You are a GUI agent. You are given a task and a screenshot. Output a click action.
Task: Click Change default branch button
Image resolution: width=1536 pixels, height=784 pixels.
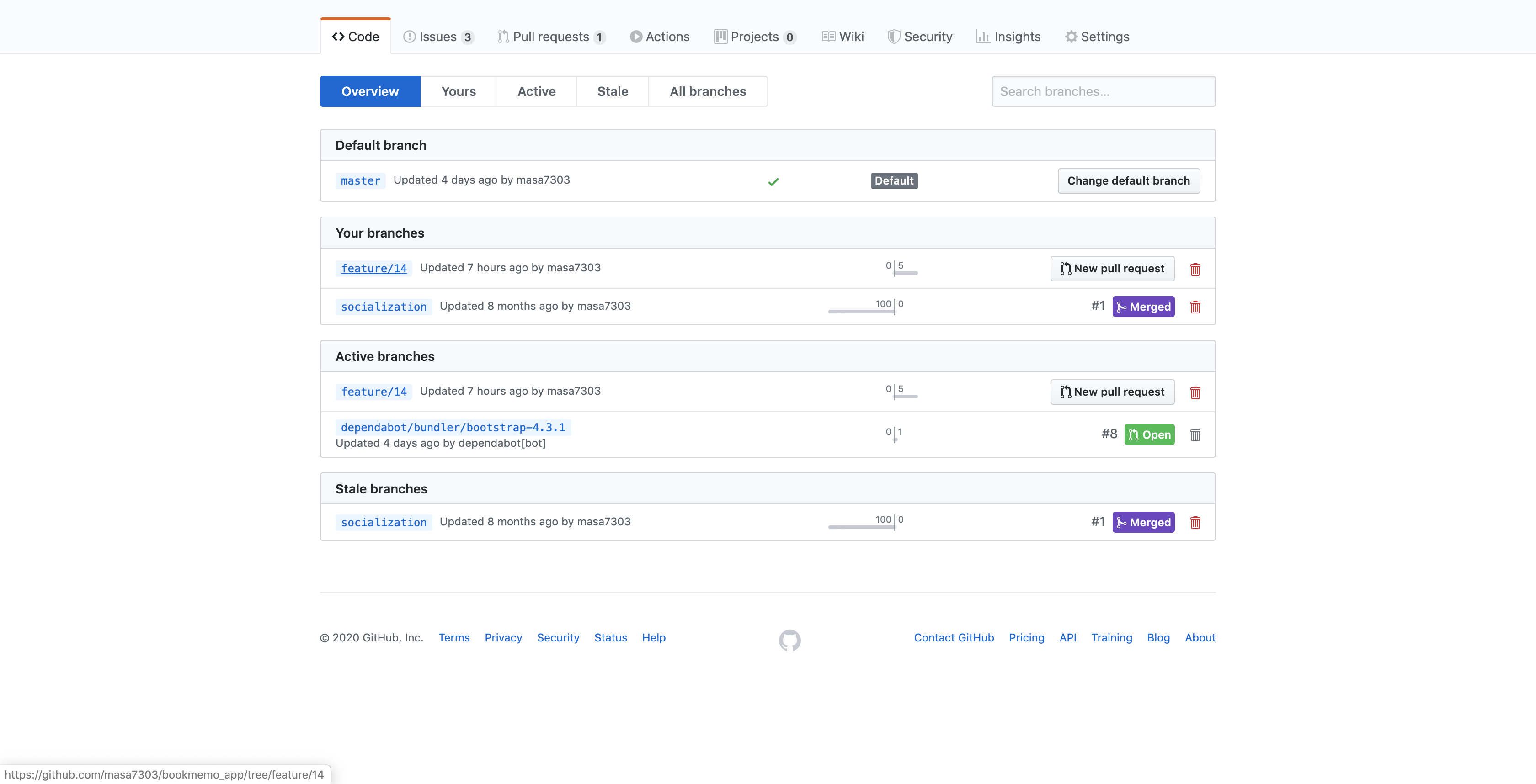[1128, 181]
